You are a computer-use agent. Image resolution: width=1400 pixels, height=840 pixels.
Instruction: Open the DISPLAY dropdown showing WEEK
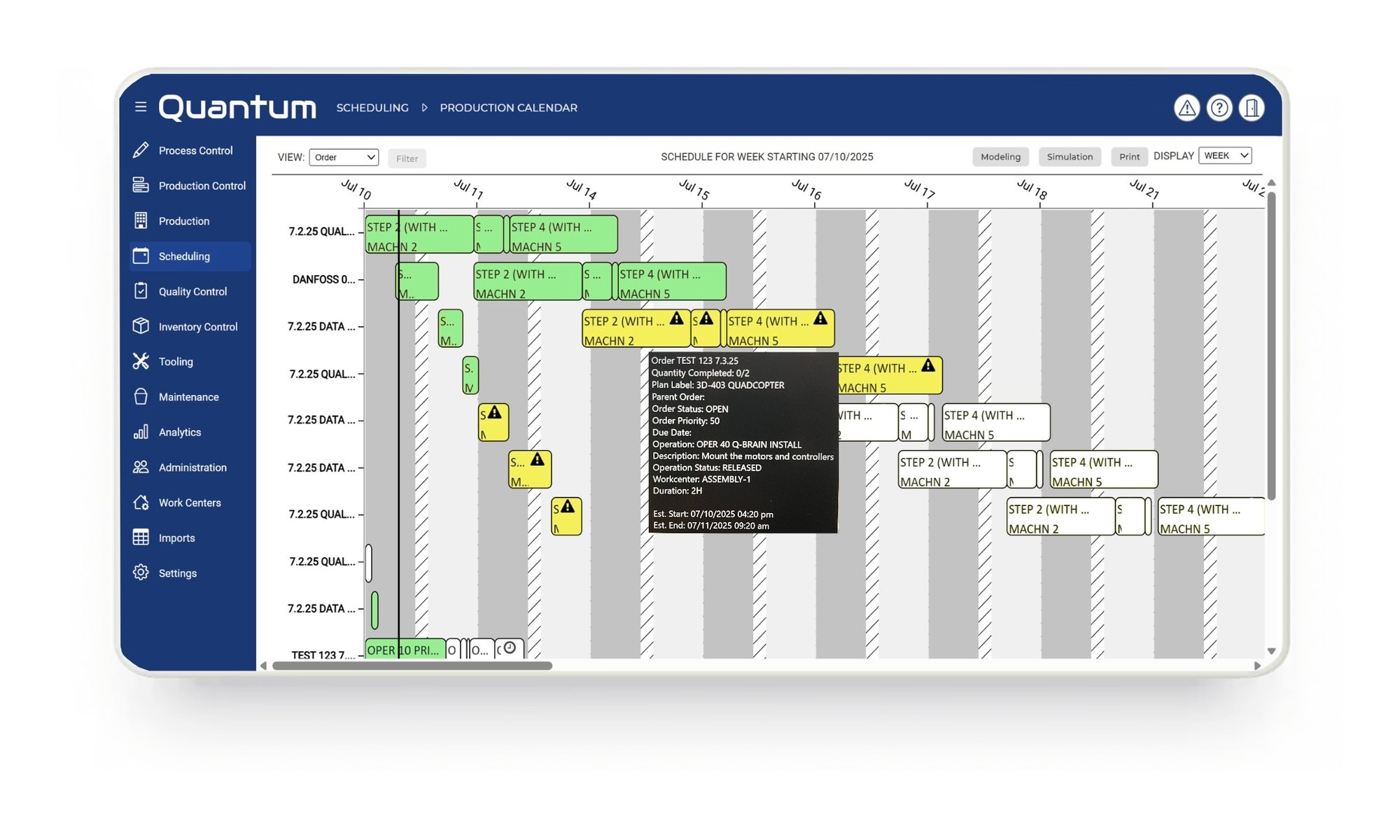point(1224,155)
